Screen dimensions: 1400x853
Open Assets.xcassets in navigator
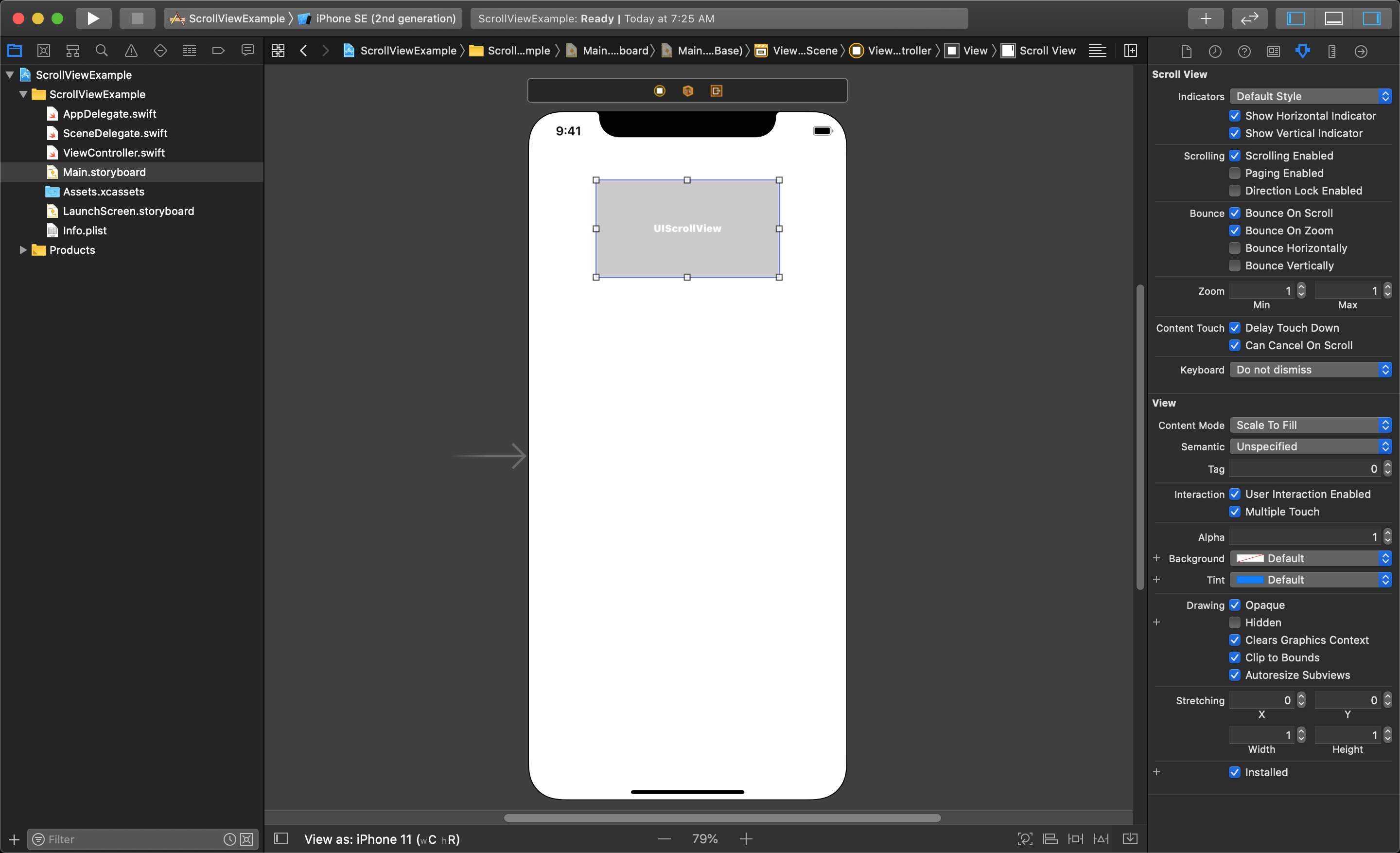pyautogui.click(x=104, y=192)
